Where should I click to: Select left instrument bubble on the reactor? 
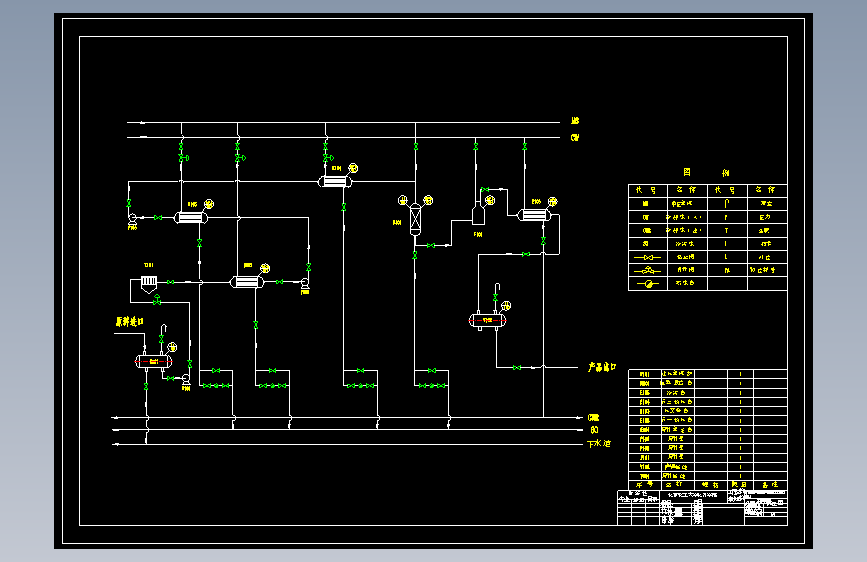point(403,200)
